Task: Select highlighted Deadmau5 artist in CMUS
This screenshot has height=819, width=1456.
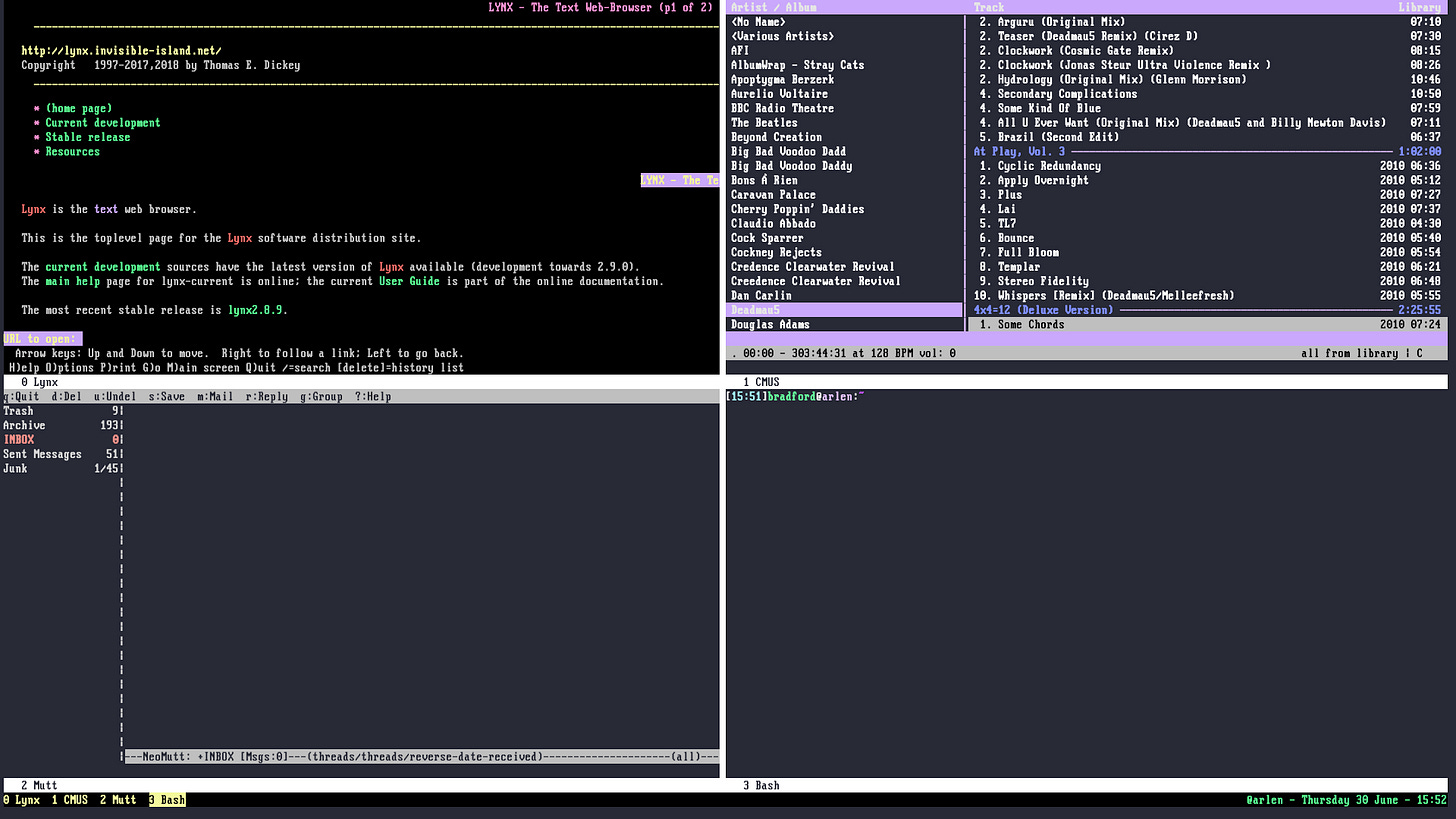Action: [845, 310]
